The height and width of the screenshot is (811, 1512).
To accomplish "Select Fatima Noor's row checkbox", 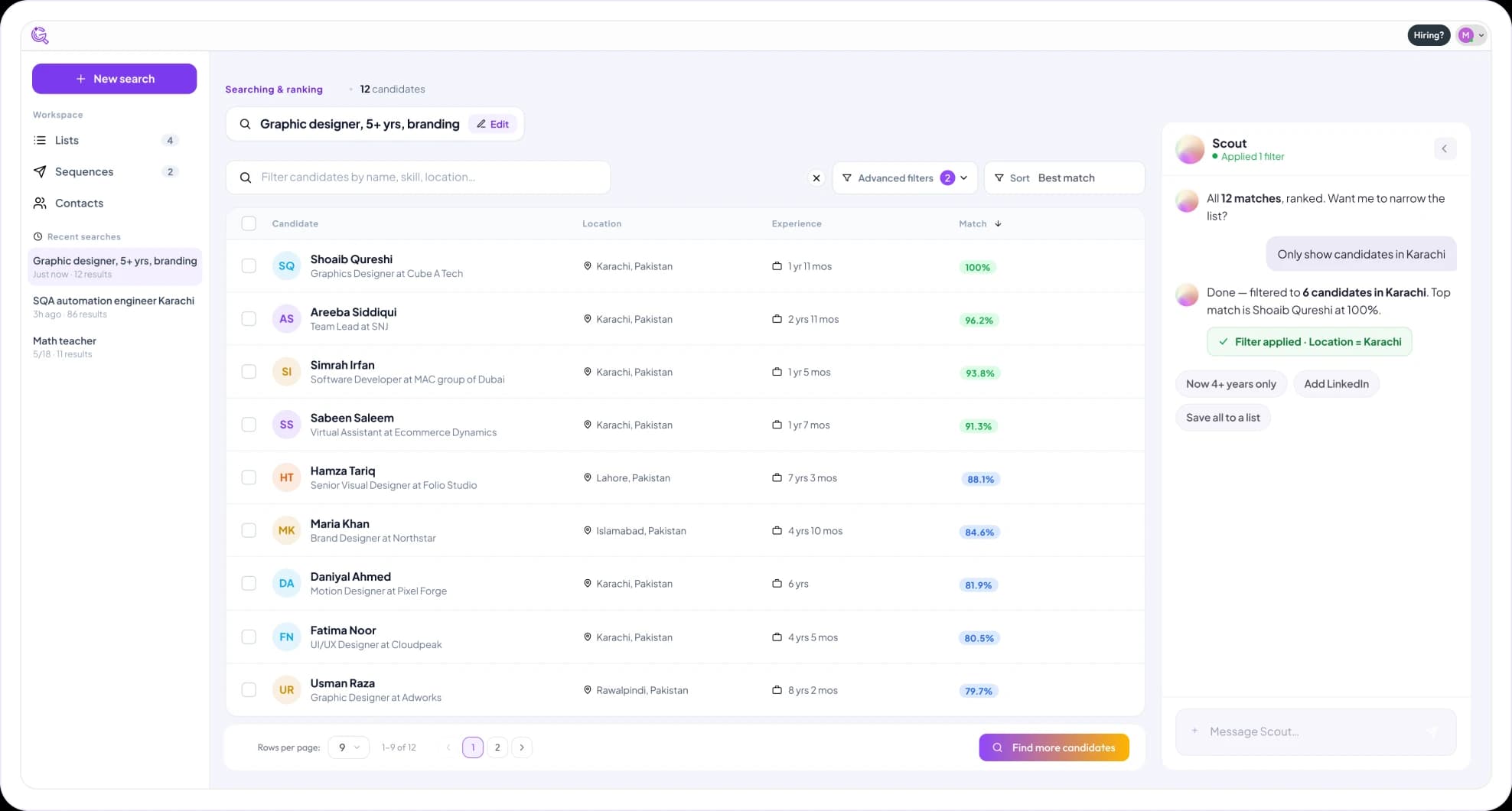I will [x=249, y=637].
